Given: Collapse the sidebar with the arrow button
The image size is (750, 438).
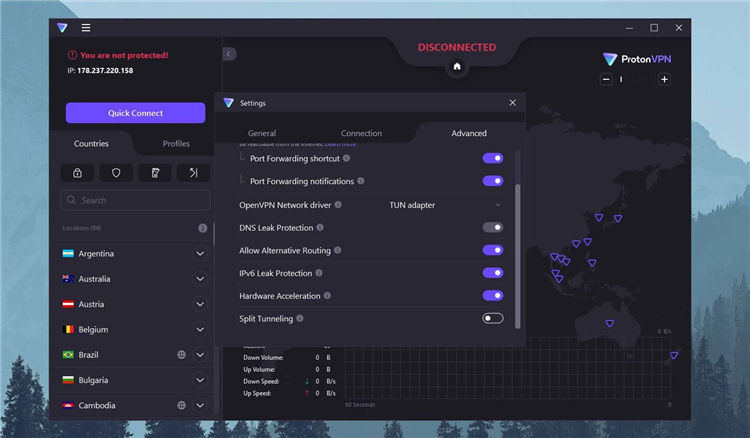Looking at the screenshot, I should [229, 54].
